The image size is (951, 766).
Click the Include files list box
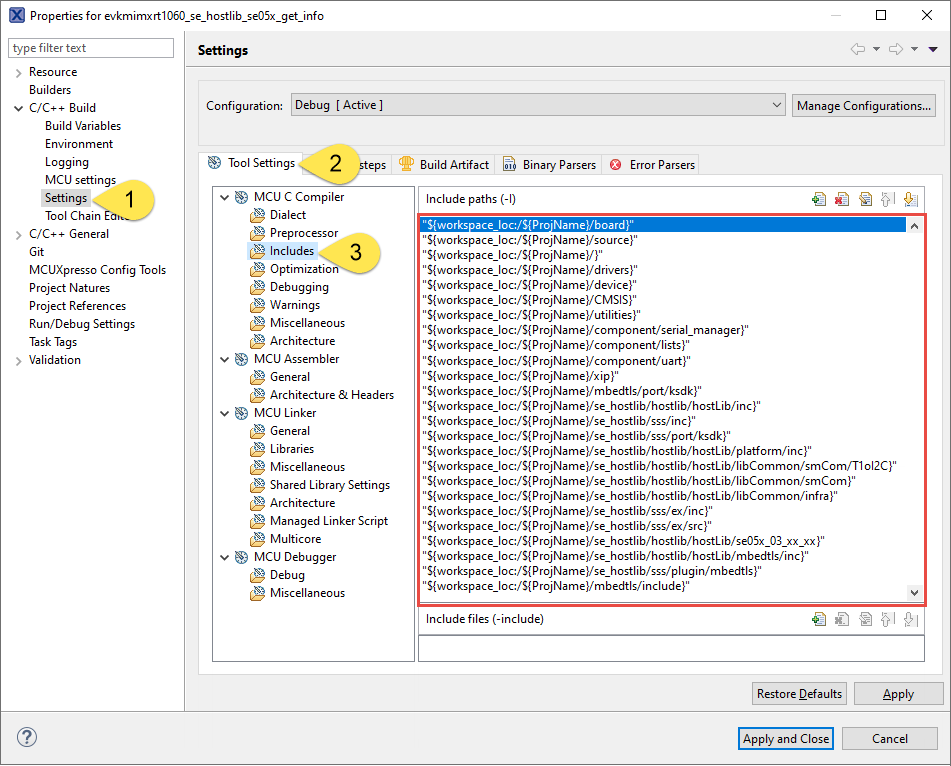671,648
